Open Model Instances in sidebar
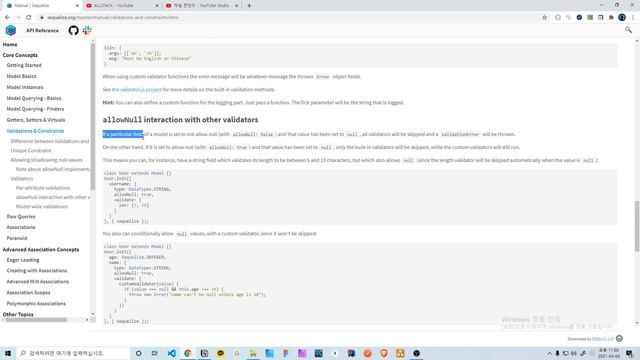 25,87
